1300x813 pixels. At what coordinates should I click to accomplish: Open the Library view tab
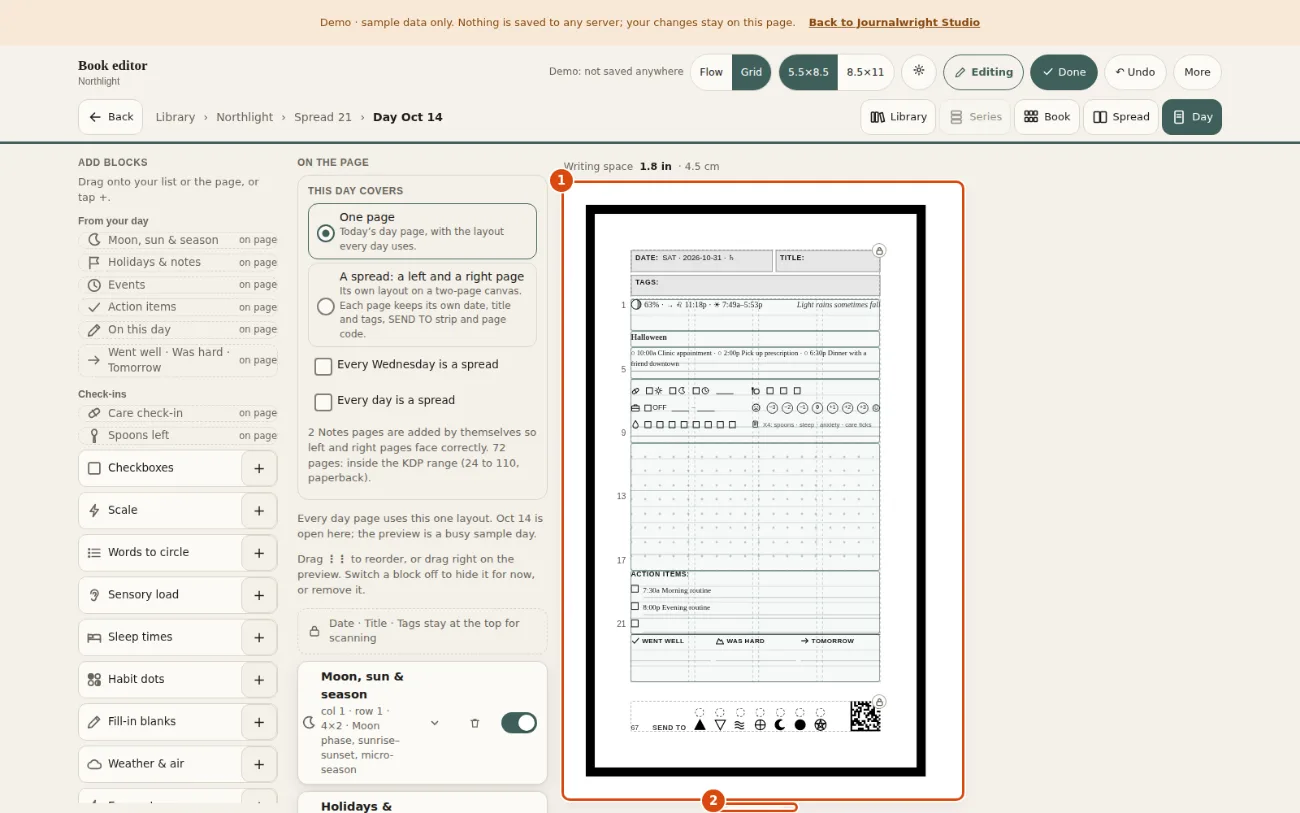click(x=898, y=117)
